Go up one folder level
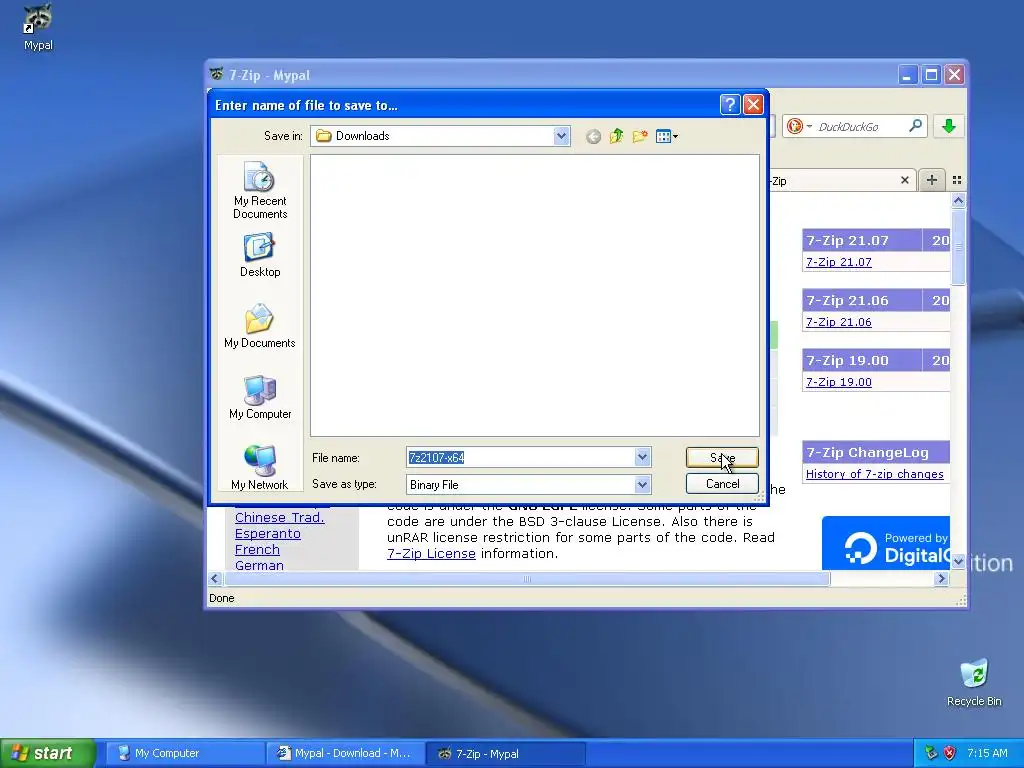Screen dimensions: 1024x768 pos(616,136)
